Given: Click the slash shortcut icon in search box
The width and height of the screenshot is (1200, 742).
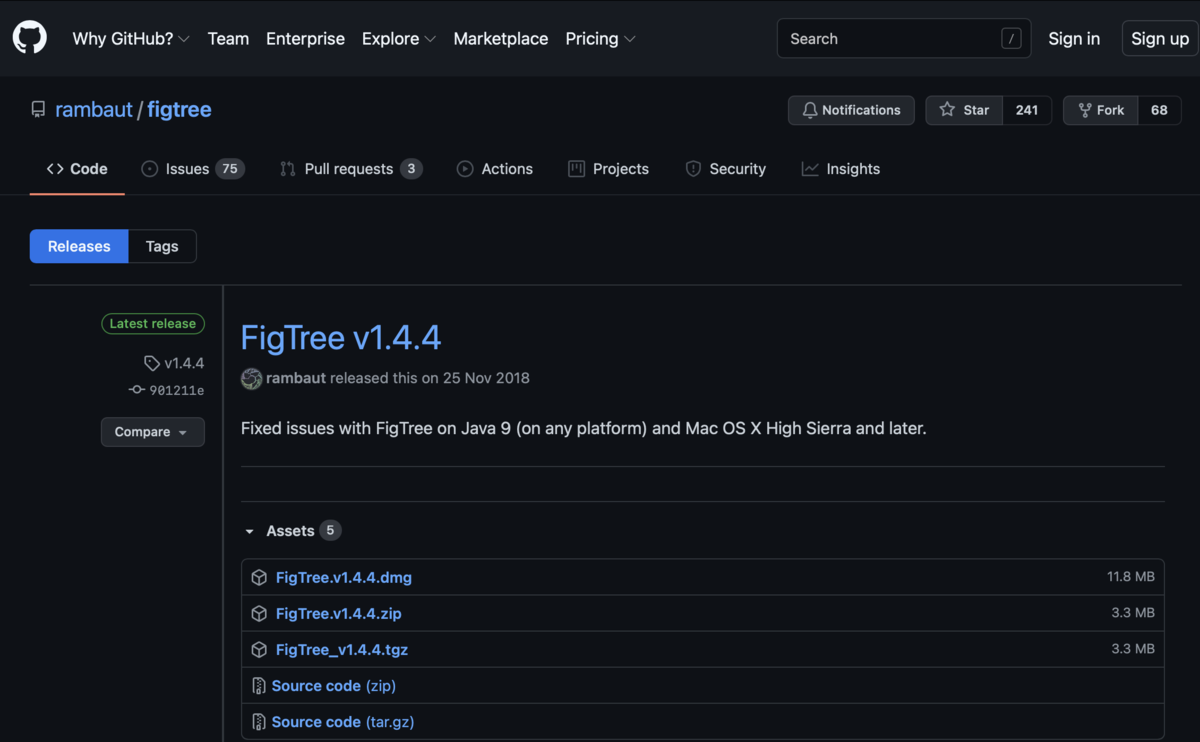Looking at the screenshot, I should pyautogui.click(x=1011, y=39).
